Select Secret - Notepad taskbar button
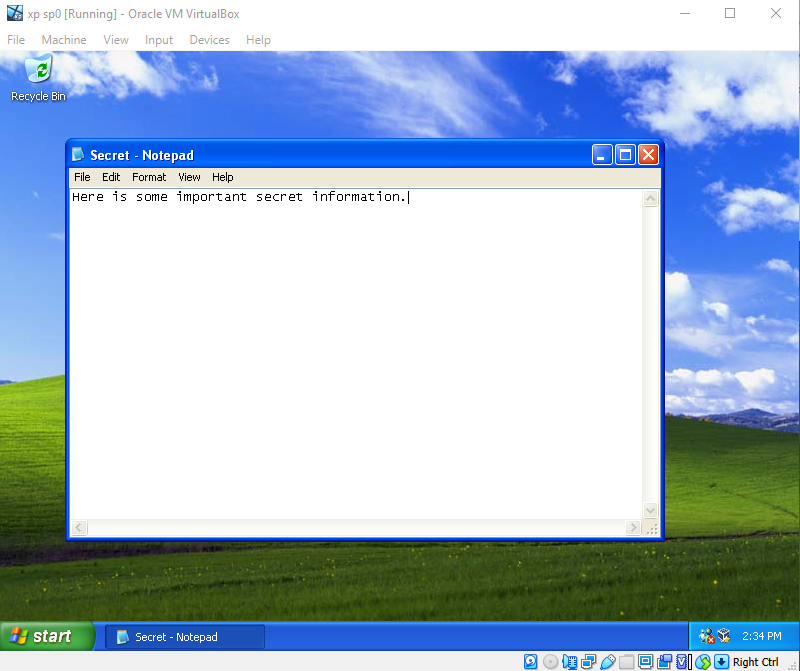The height and width of the screenshot is (671, 800). (185, 637)
